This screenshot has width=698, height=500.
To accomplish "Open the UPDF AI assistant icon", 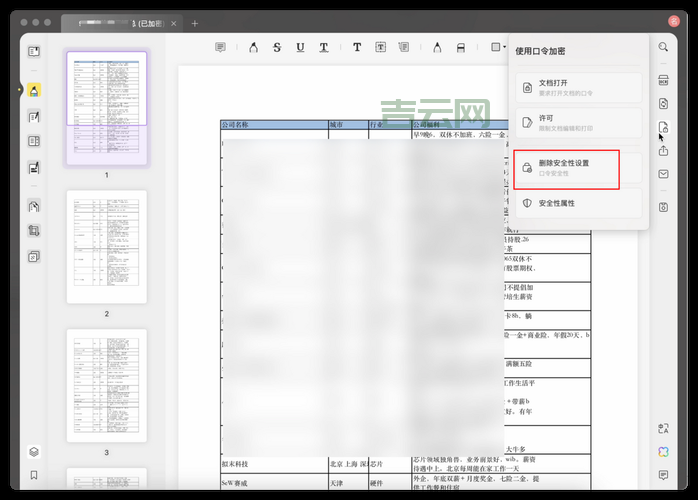I will click(x=663, y=452).
